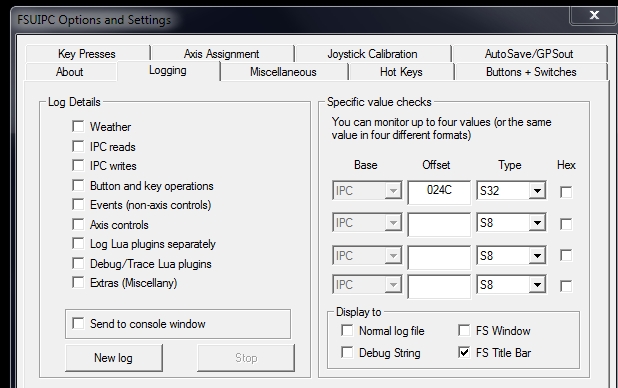Open the Axis Assignment tab
This screenshot has width=618, height=388.
click(222, 54)
